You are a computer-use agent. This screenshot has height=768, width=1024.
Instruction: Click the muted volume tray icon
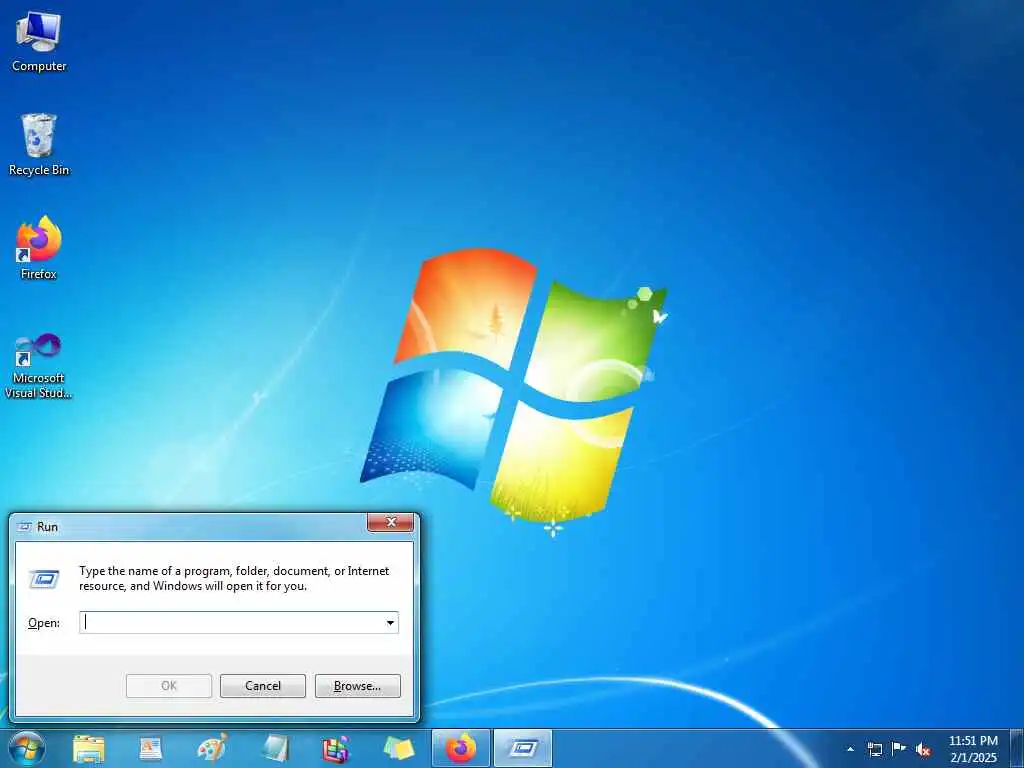pos(923,749)
